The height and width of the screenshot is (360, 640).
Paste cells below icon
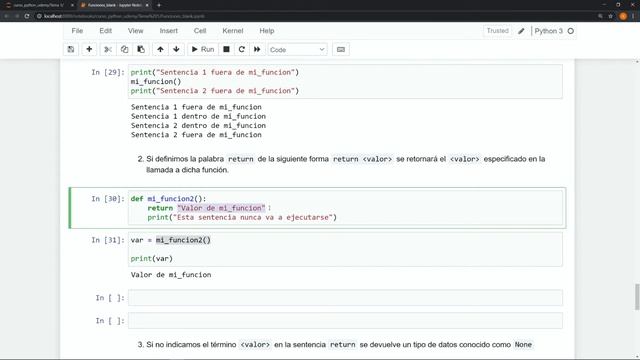pyautogui.click(x=141, y=49)
